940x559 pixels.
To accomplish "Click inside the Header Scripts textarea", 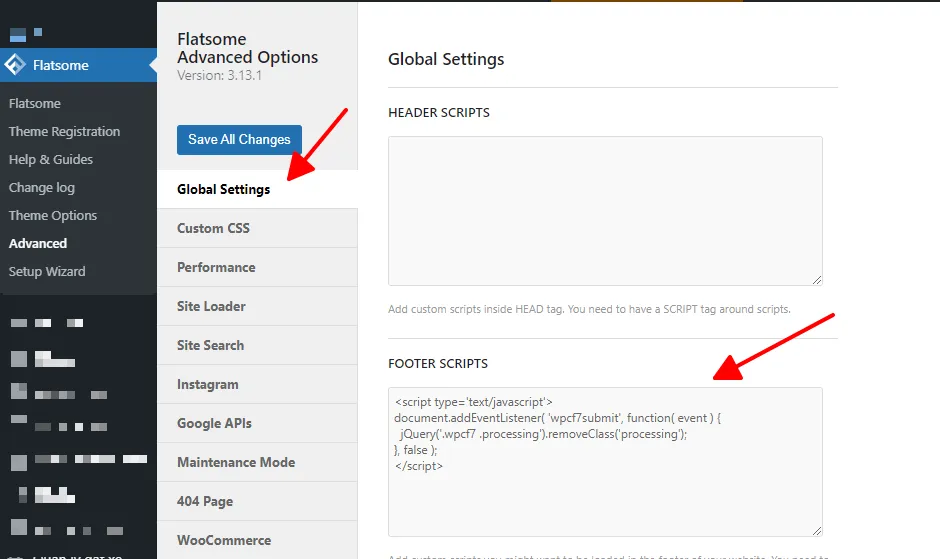I will (605, 210).
